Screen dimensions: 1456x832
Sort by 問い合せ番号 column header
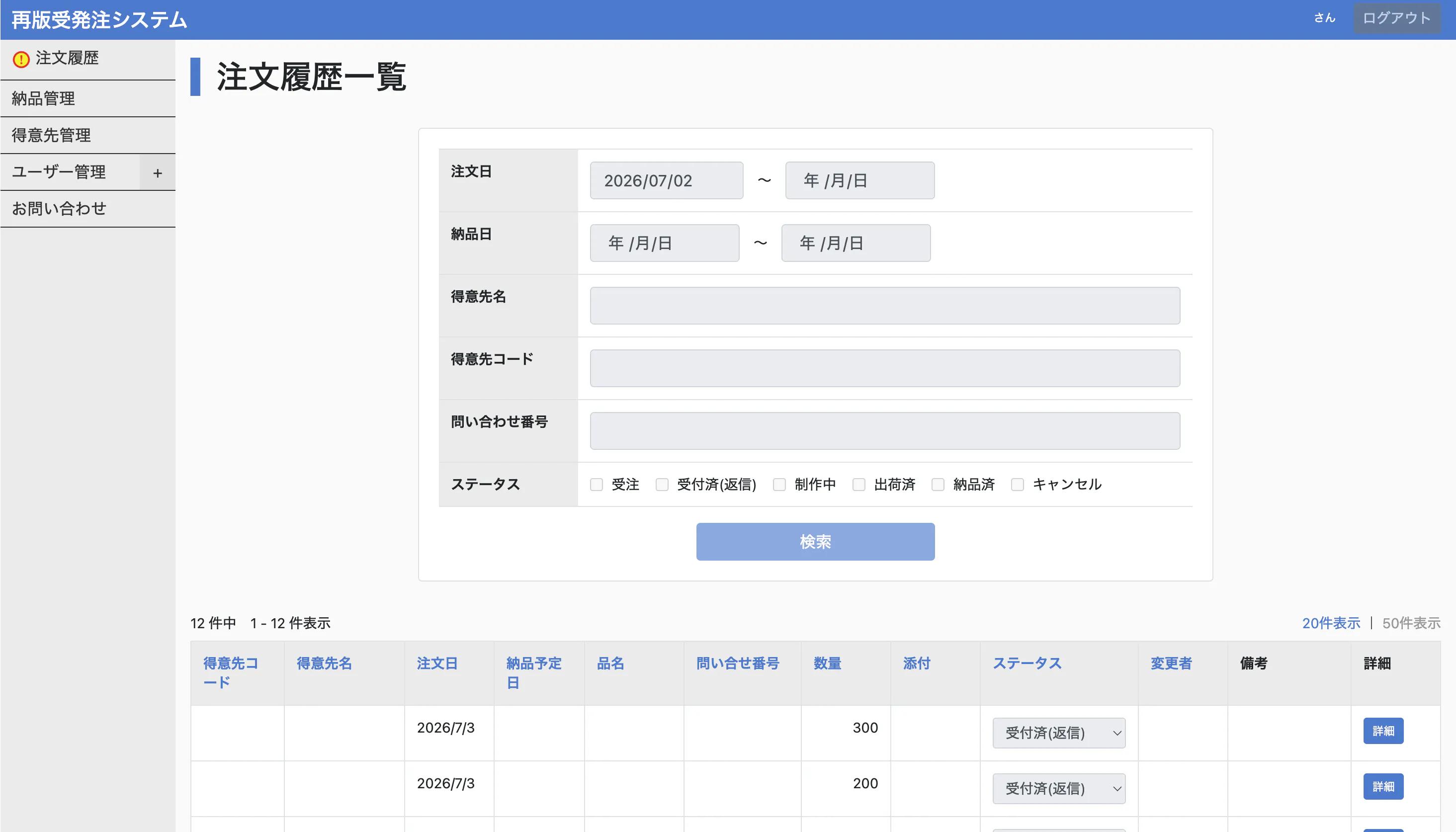pos(738,664)
